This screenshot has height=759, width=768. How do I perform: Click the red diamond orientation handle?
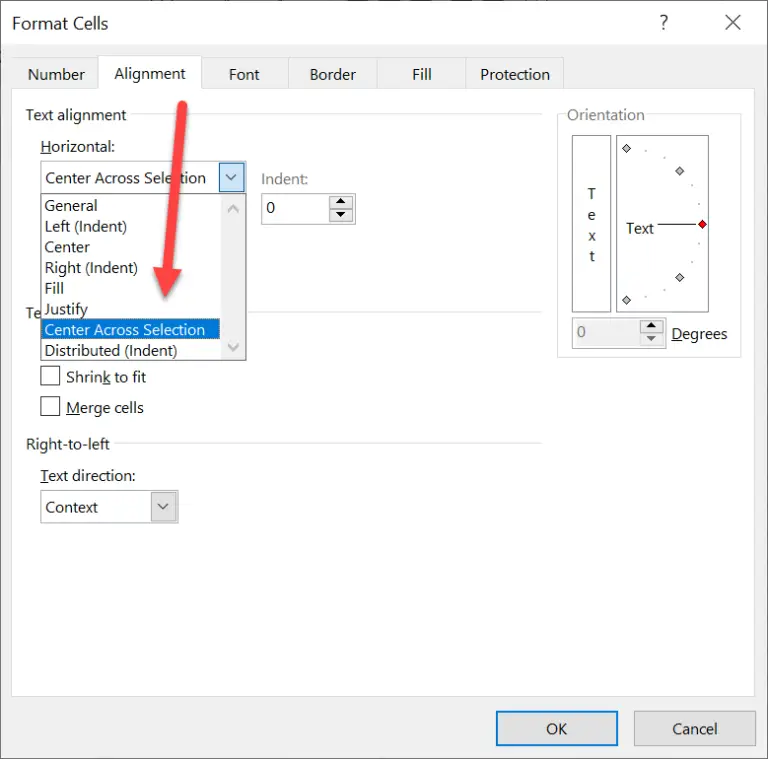pos(702,224)
